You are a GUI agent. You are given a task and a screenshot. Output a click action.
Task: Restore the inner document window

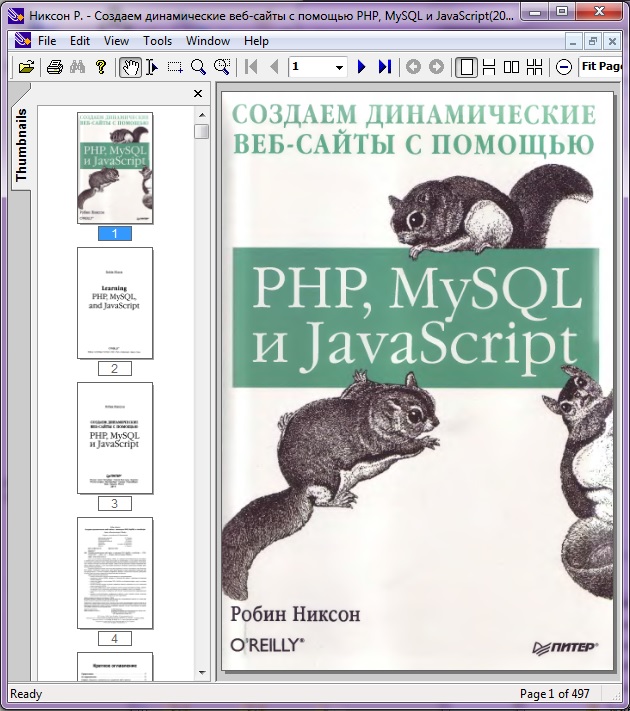tap(592, 42)
